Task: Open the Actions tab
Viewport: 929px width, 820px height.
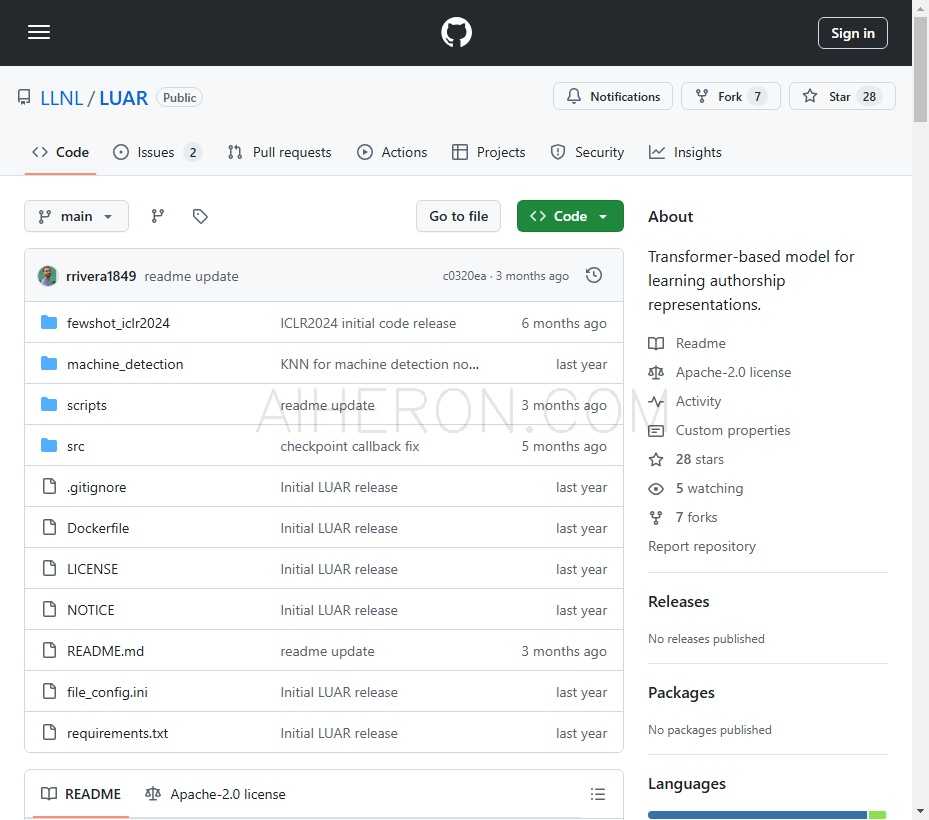Action: click(392, 152)
